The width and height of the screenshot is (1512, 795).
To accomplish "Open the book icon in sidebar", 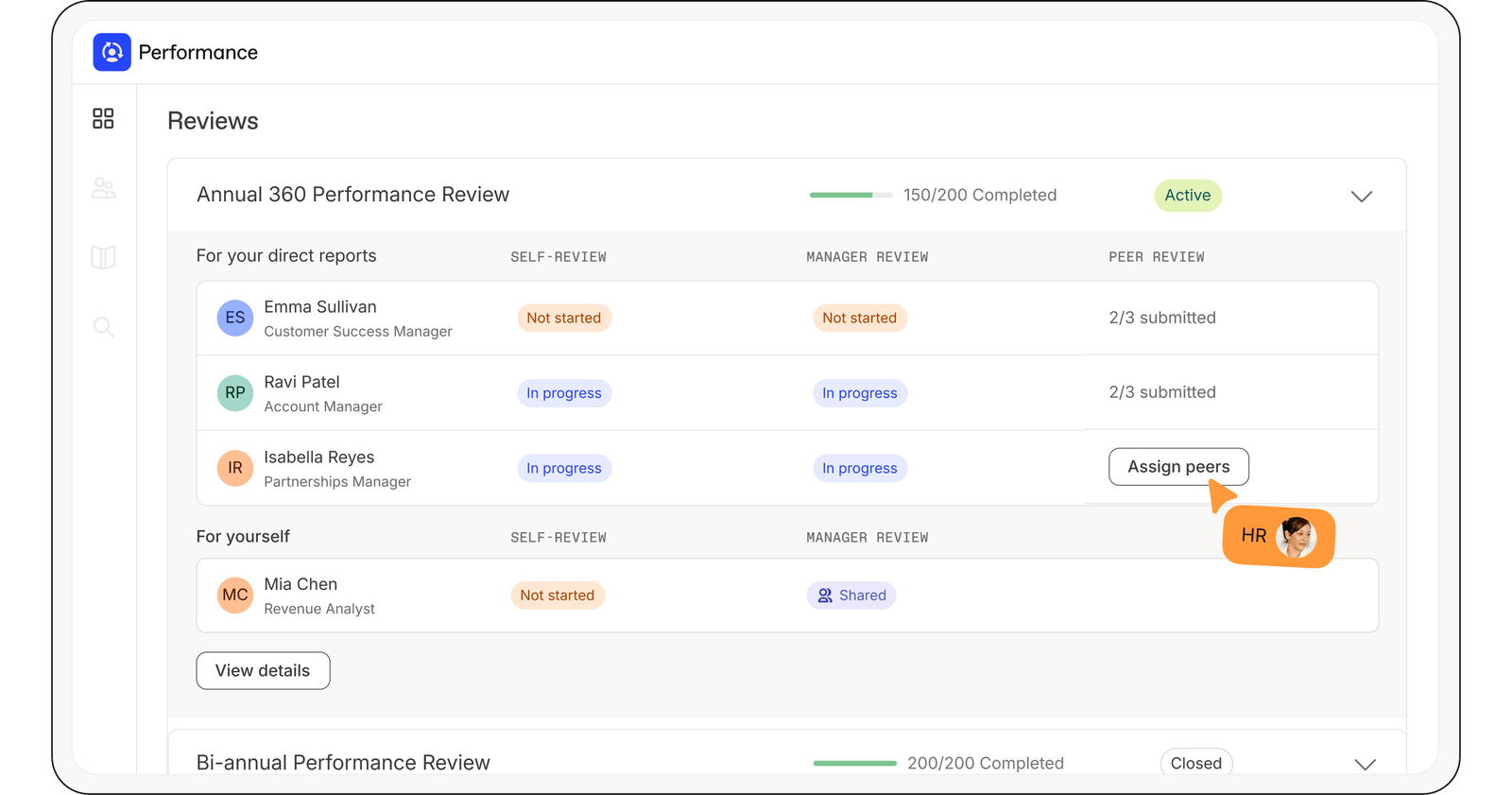I will 103,257.
